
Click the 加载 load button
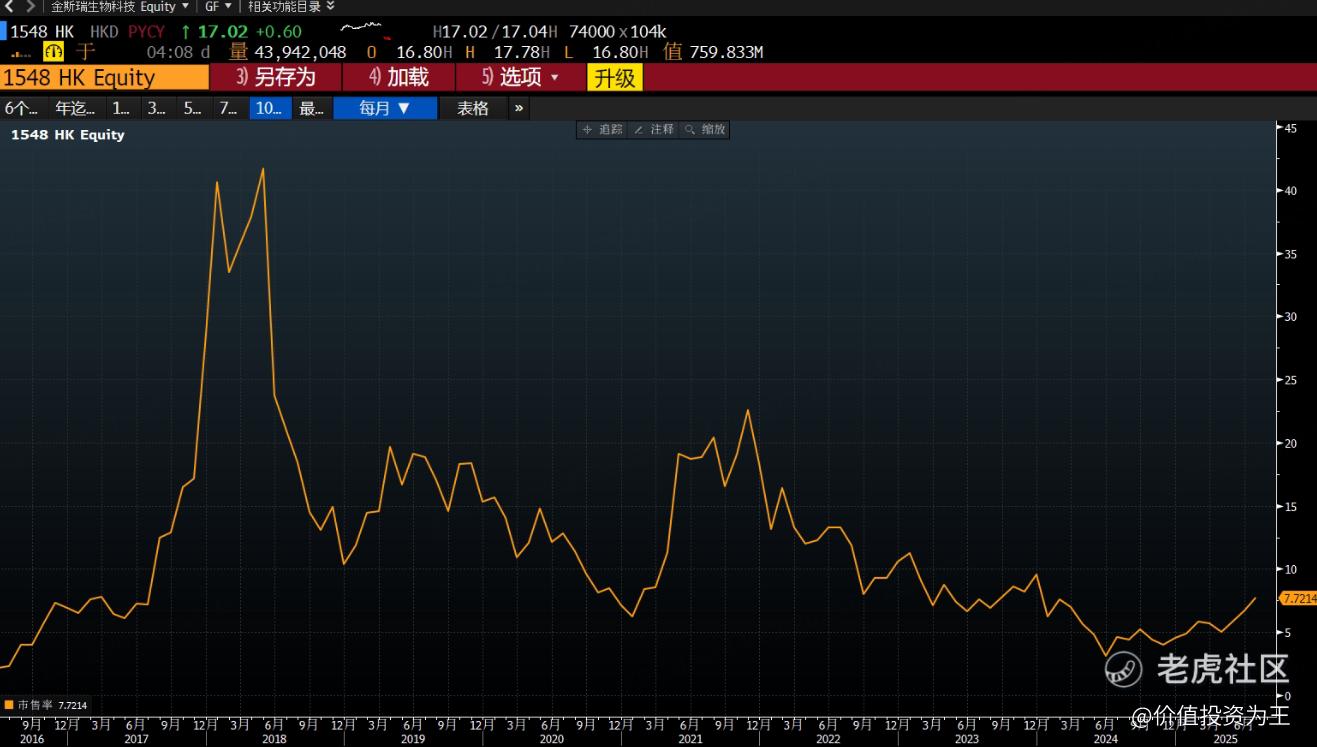click(399, 77)
